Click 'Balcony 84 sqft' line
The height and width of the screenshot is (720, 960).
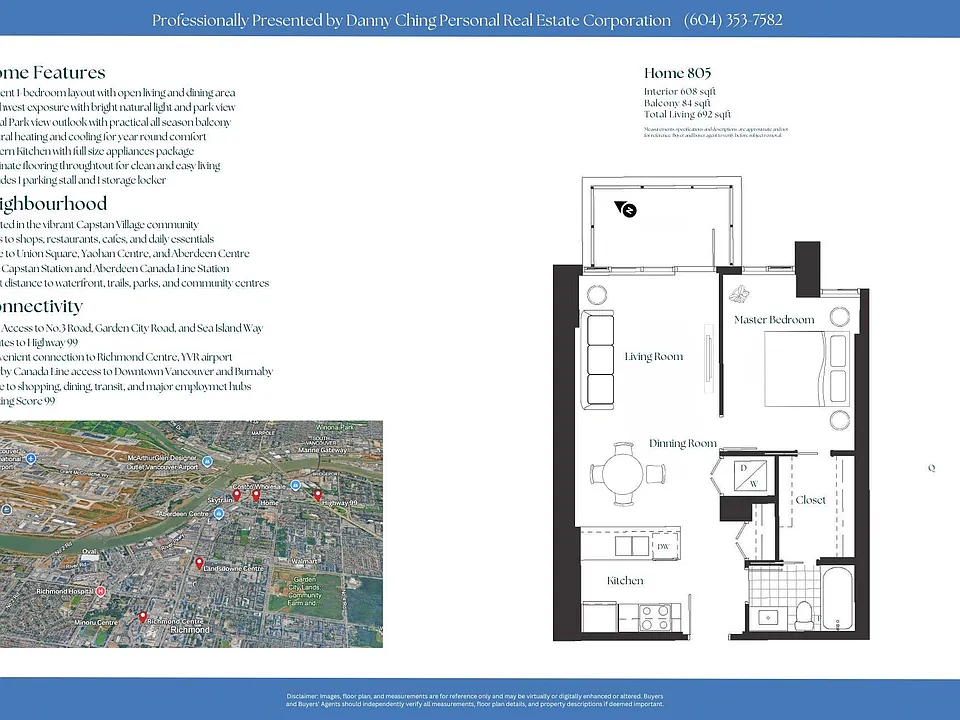pos(677,103)
